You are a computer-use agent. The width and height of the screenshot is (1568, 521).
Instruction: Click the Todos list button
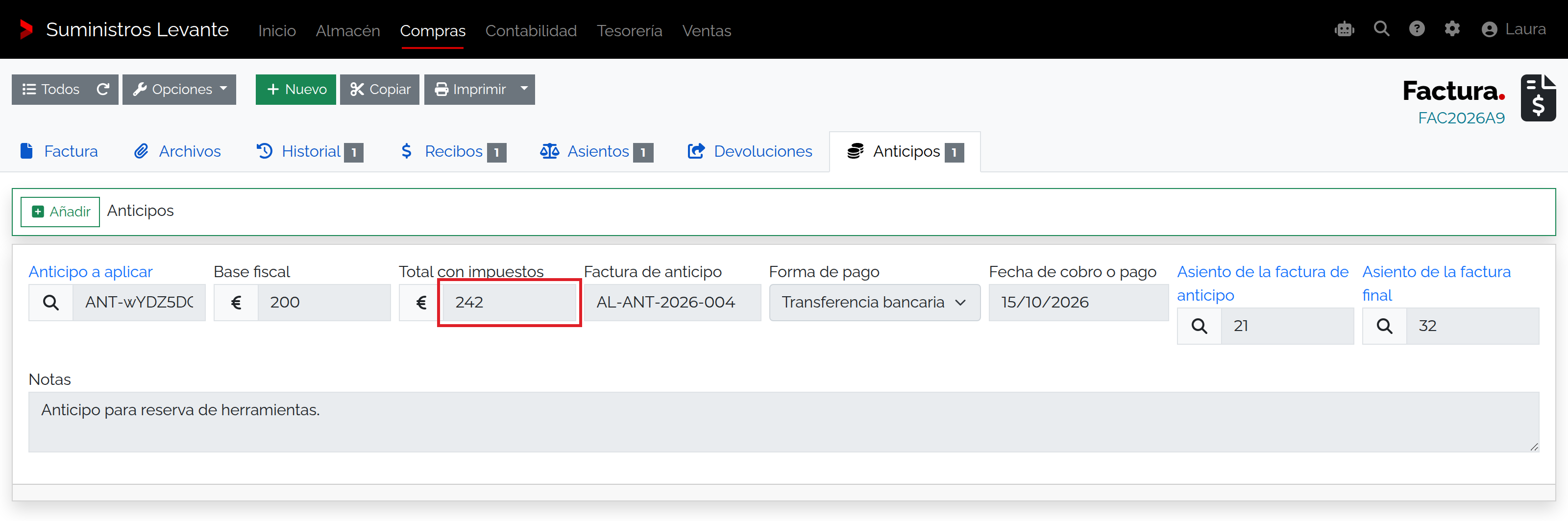pyautogui.click(x=52, y=90)
